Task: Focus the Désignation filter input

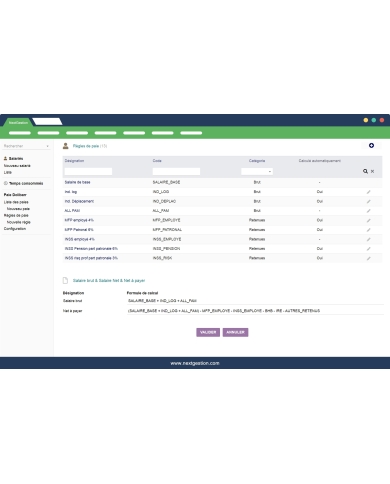Action: (88, 171)
